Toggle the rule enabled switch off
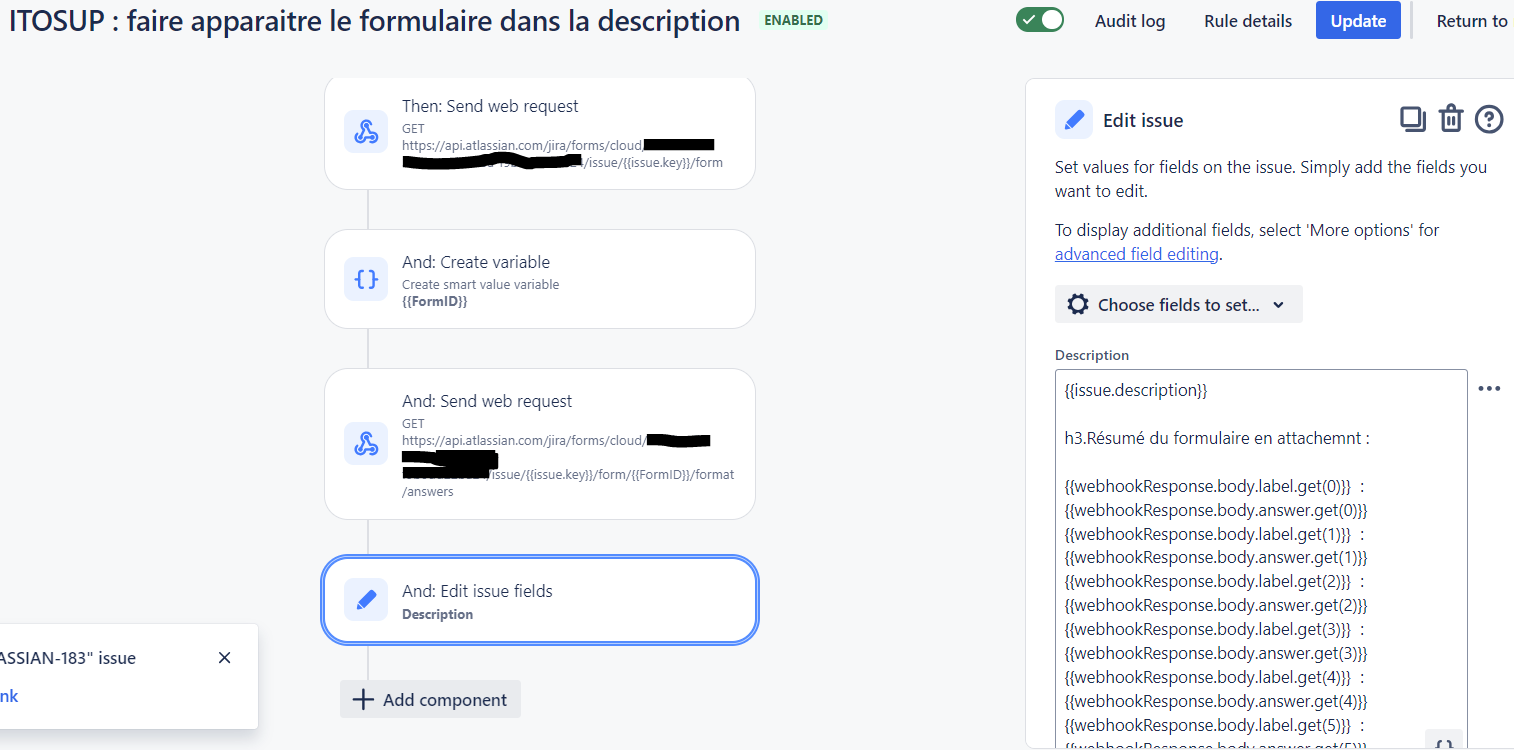 click(x=1040, y=20)
